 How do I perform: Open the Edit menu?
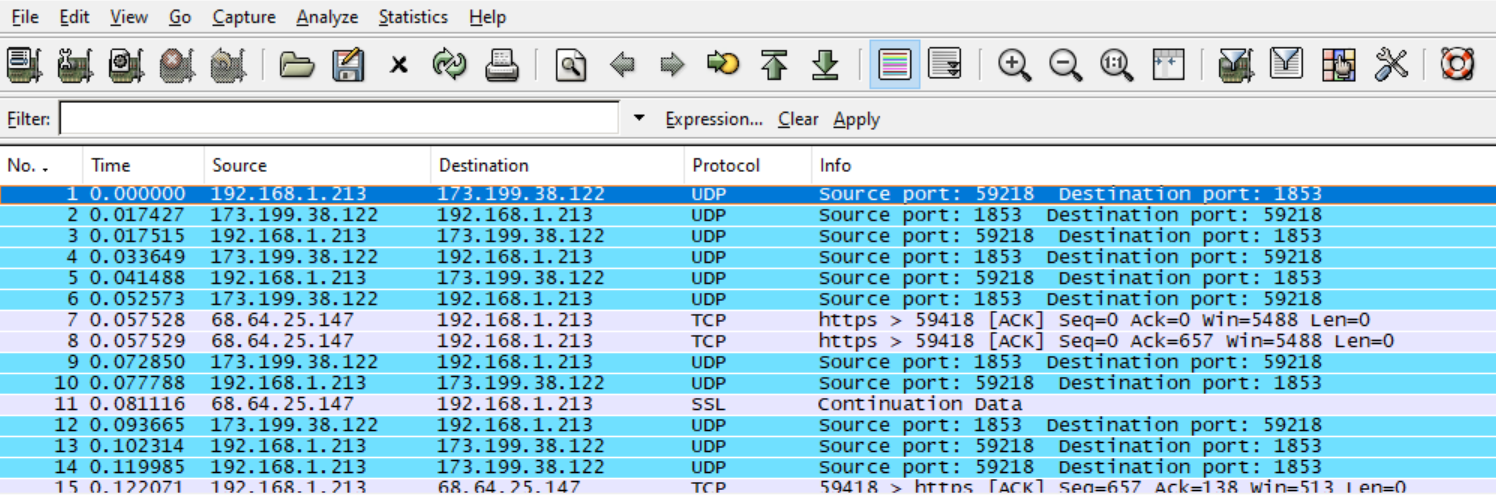(x=74, y=17)
